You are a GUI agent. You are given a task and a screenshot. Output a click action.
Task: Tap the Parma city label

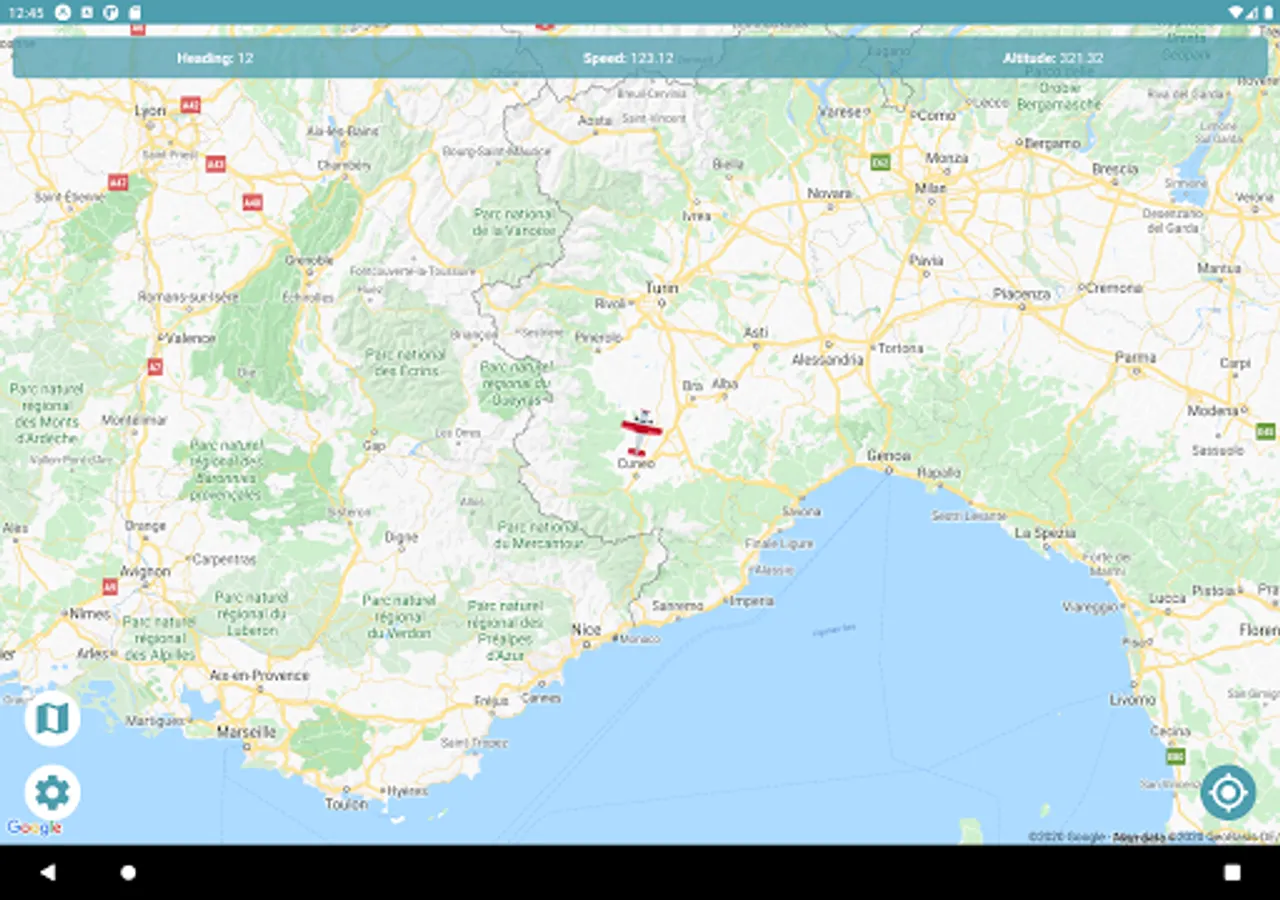coord(1135,357)
